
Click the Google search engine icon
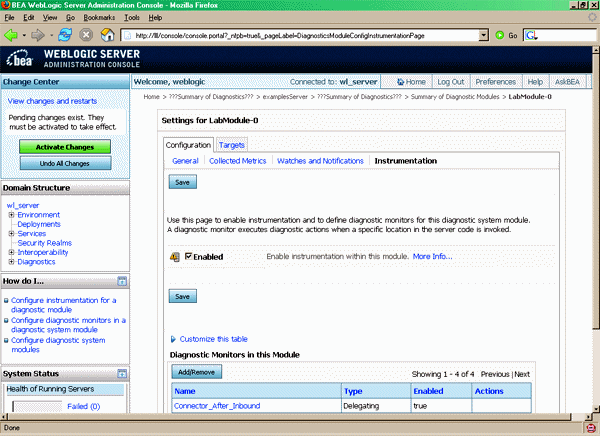531,36
